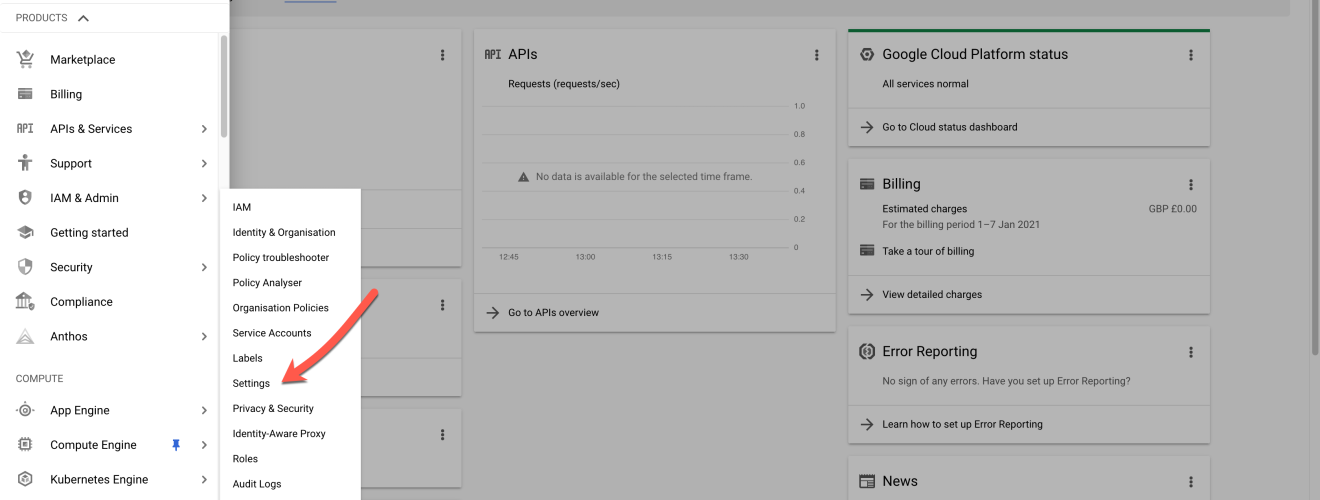Expand the Anthos submenu arrow
This screenshot has width=1320, height=500.
tap(204, 337)
